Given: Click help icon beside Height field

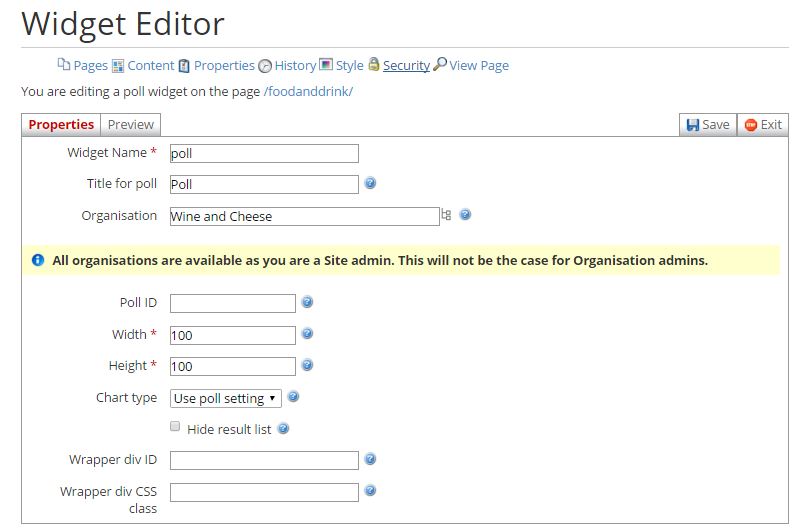Looking at the screenshot, I should click(x=307, y=365).
